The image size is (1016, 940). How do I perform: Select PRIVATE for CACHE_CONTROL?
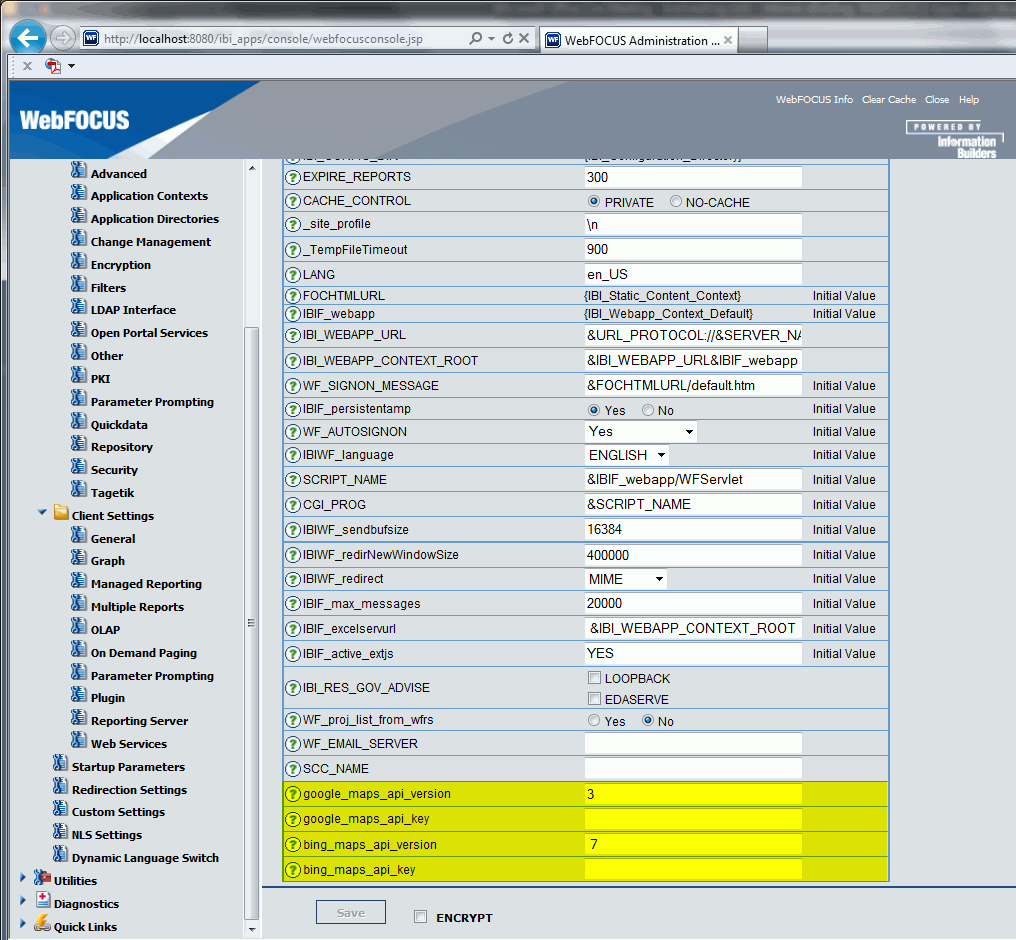coord(594,201)
